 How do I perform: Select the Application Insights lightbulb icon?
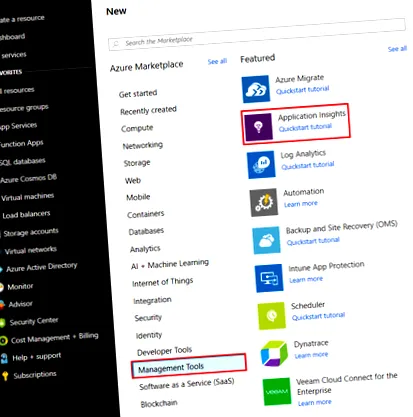point(258,127)
